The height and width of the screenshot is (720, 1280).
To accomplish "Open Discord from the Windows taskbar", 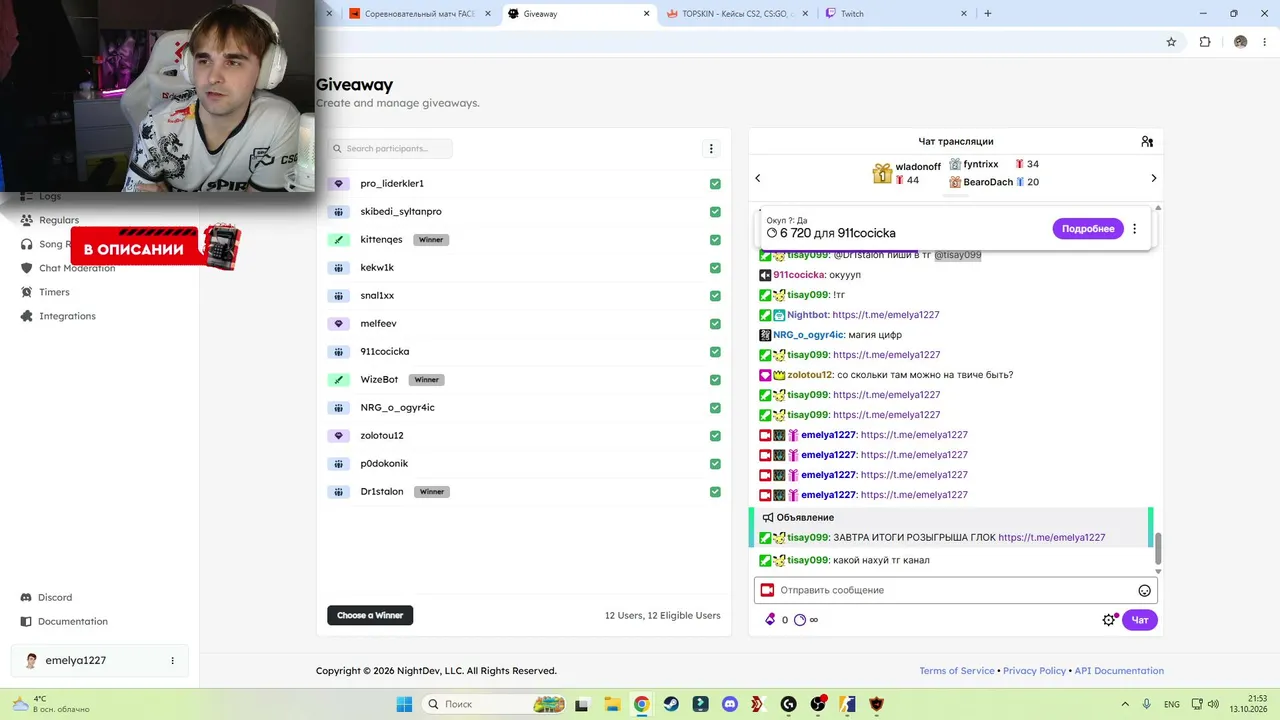I will [729, 704].
